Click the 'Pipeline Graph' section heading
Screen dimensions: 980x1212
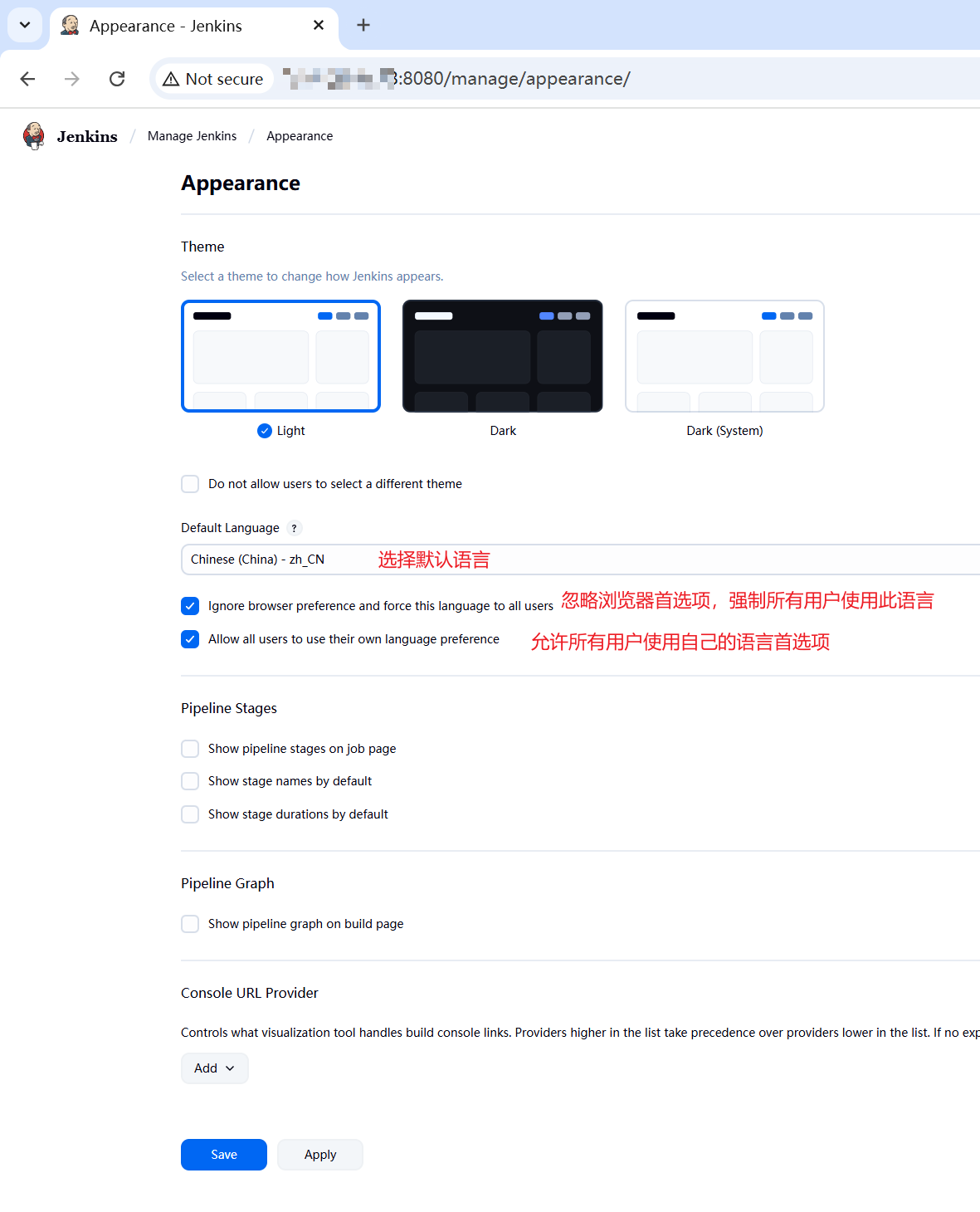tap(227, 883)
